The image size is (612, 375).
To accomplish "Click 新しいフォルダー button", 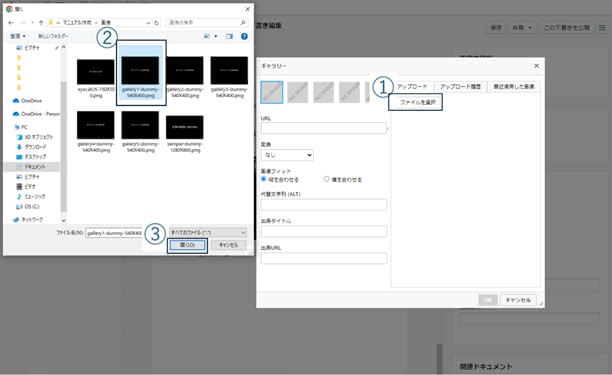I will point(53,36).
